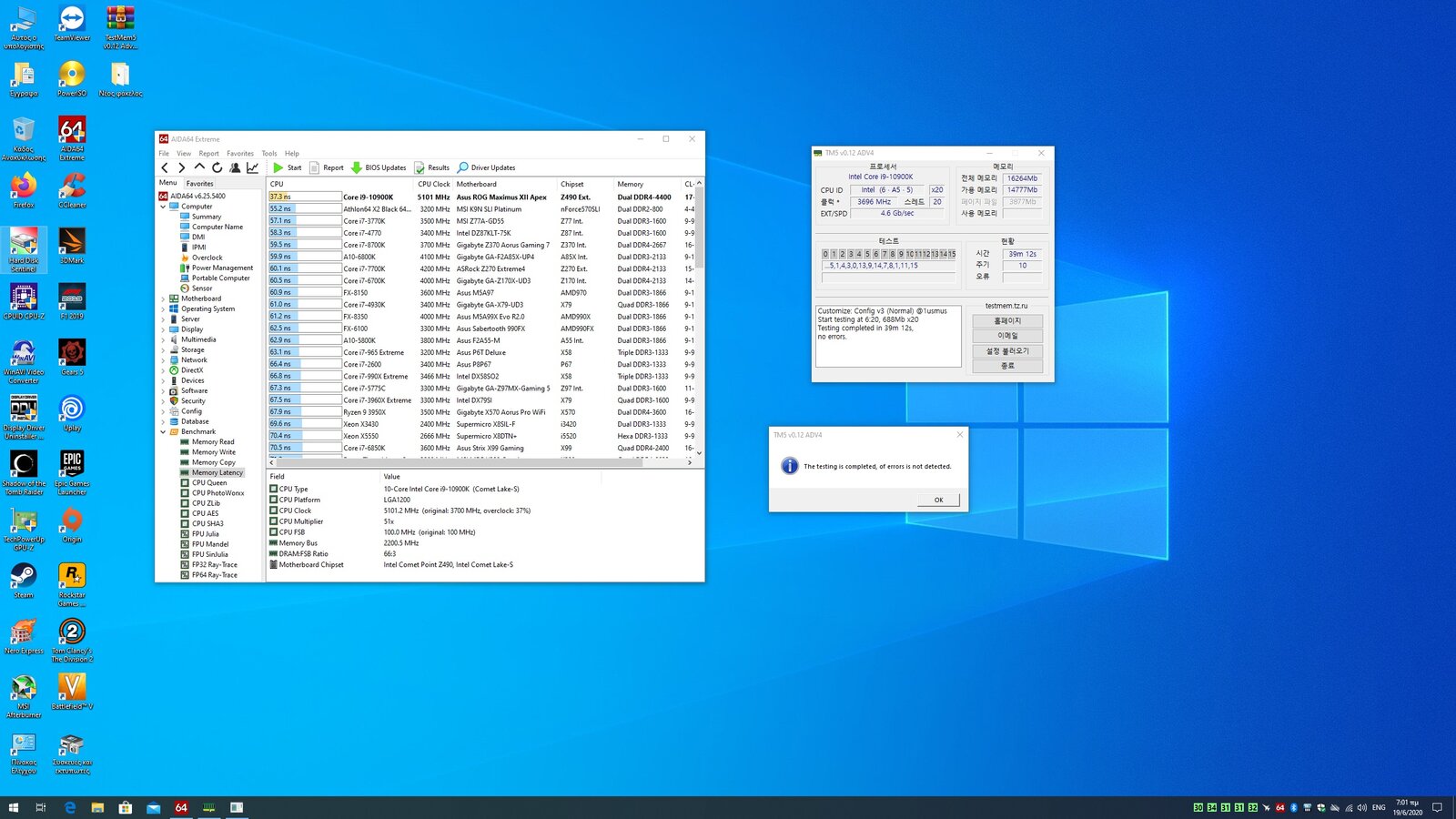Open Steam desktop icon
1456x819 pixels.
(24, 581)
